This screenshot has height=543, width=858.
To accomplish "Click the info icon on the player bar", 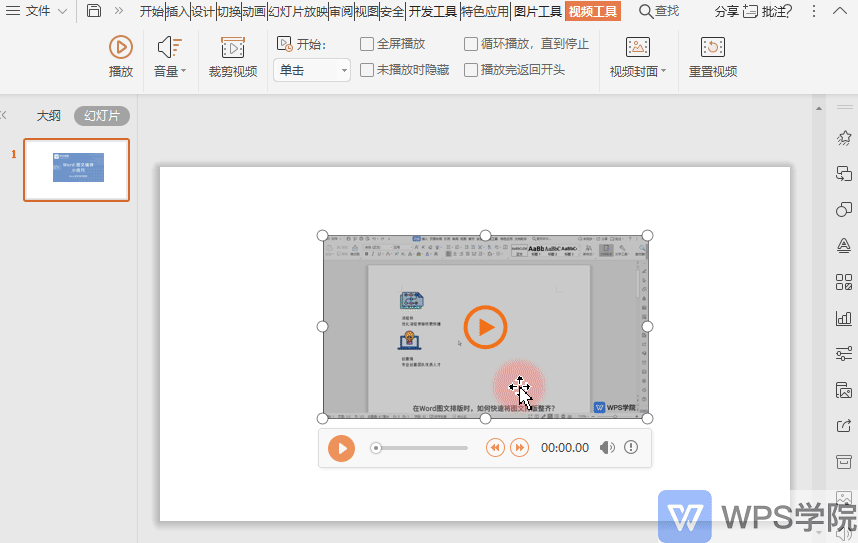I will coord(631,447).
